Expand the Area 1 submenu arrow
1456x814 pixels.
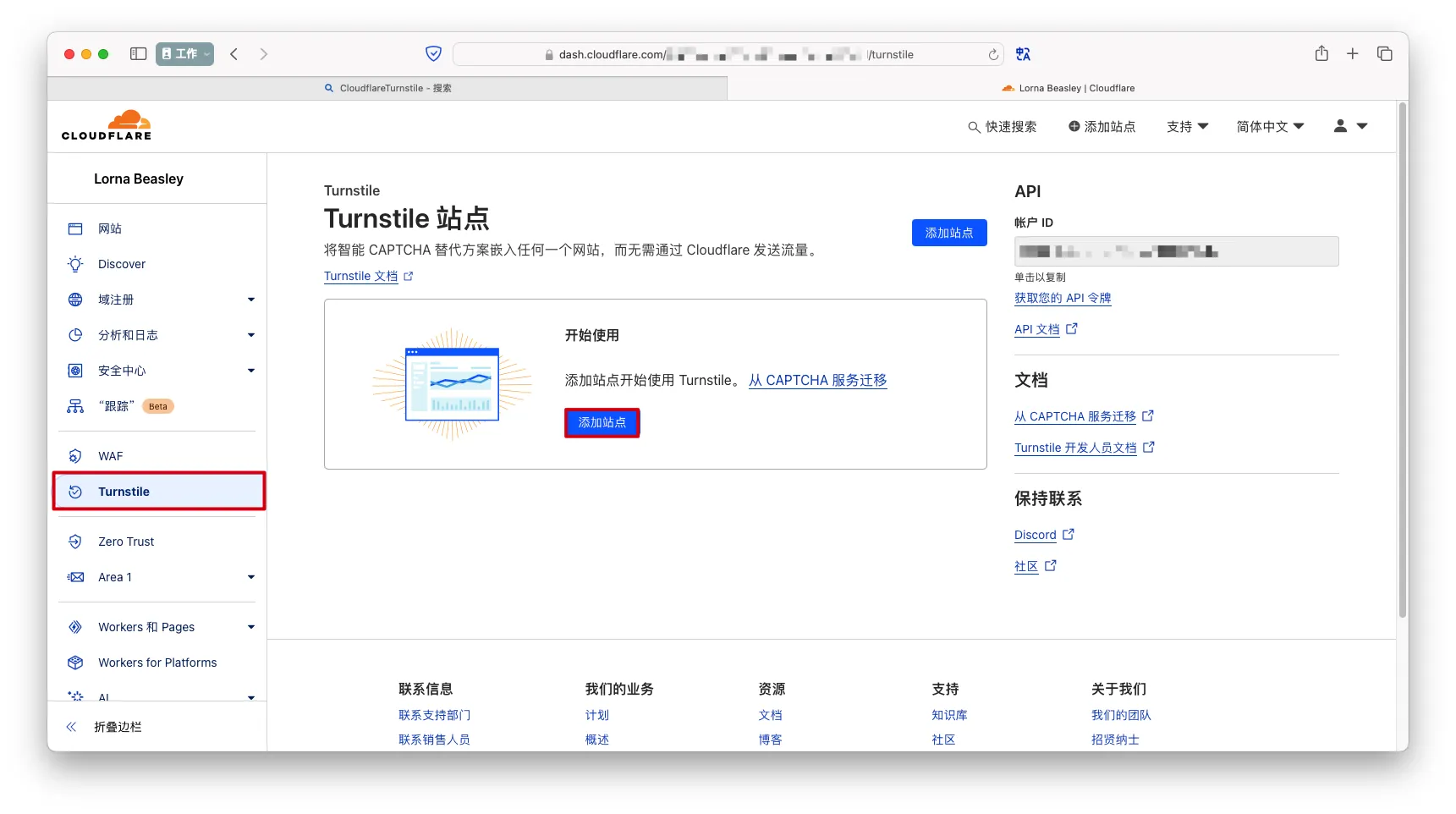(x=251, y=577)
